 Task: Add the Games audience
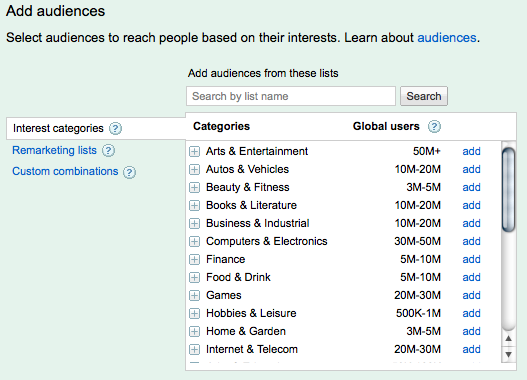point(471,295)
